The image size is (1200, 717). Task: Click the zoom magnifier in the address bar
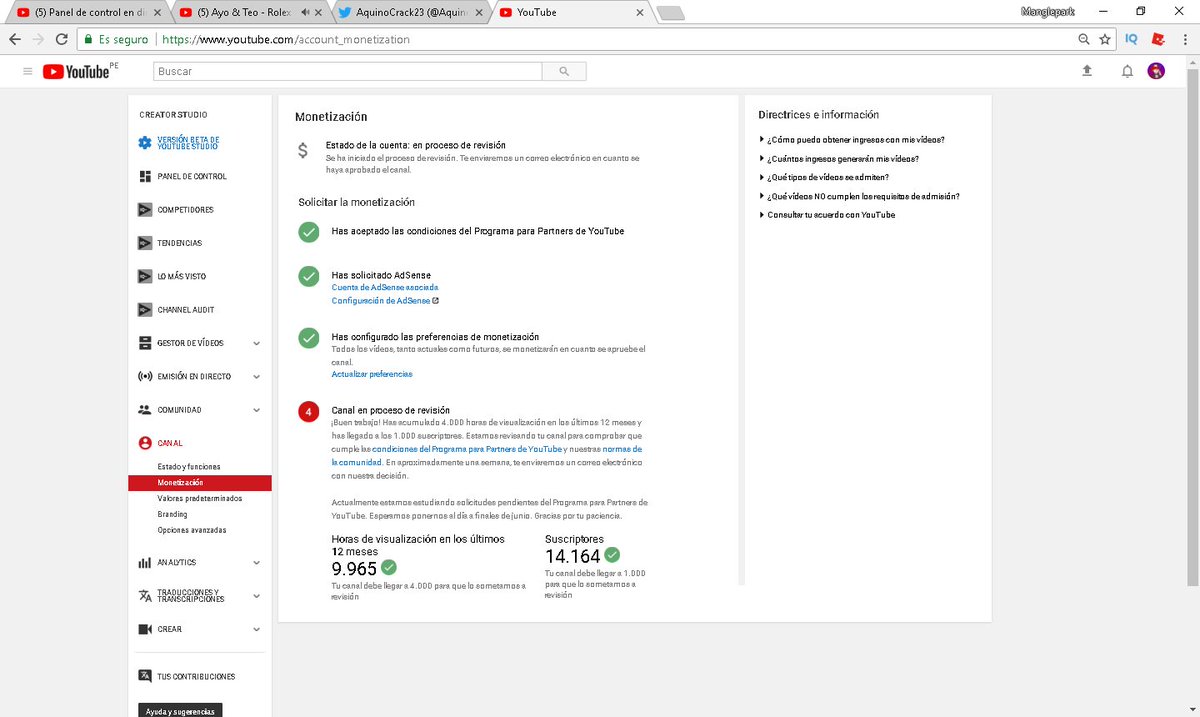point(1084,39)
